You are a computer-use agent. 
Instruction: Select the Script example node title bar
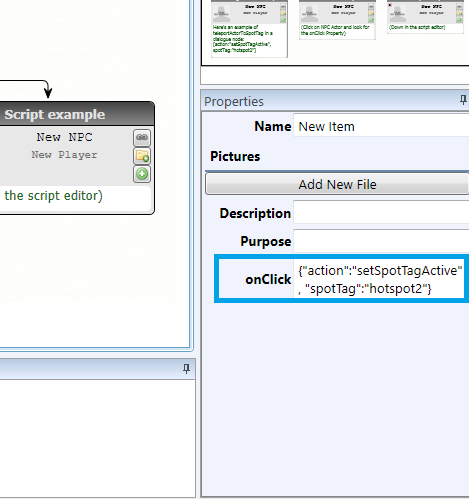77,114
